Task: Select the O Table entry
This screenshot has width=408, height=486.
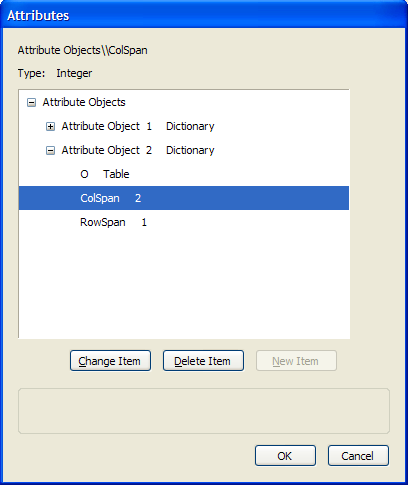Action: click(x=105, y=174)
